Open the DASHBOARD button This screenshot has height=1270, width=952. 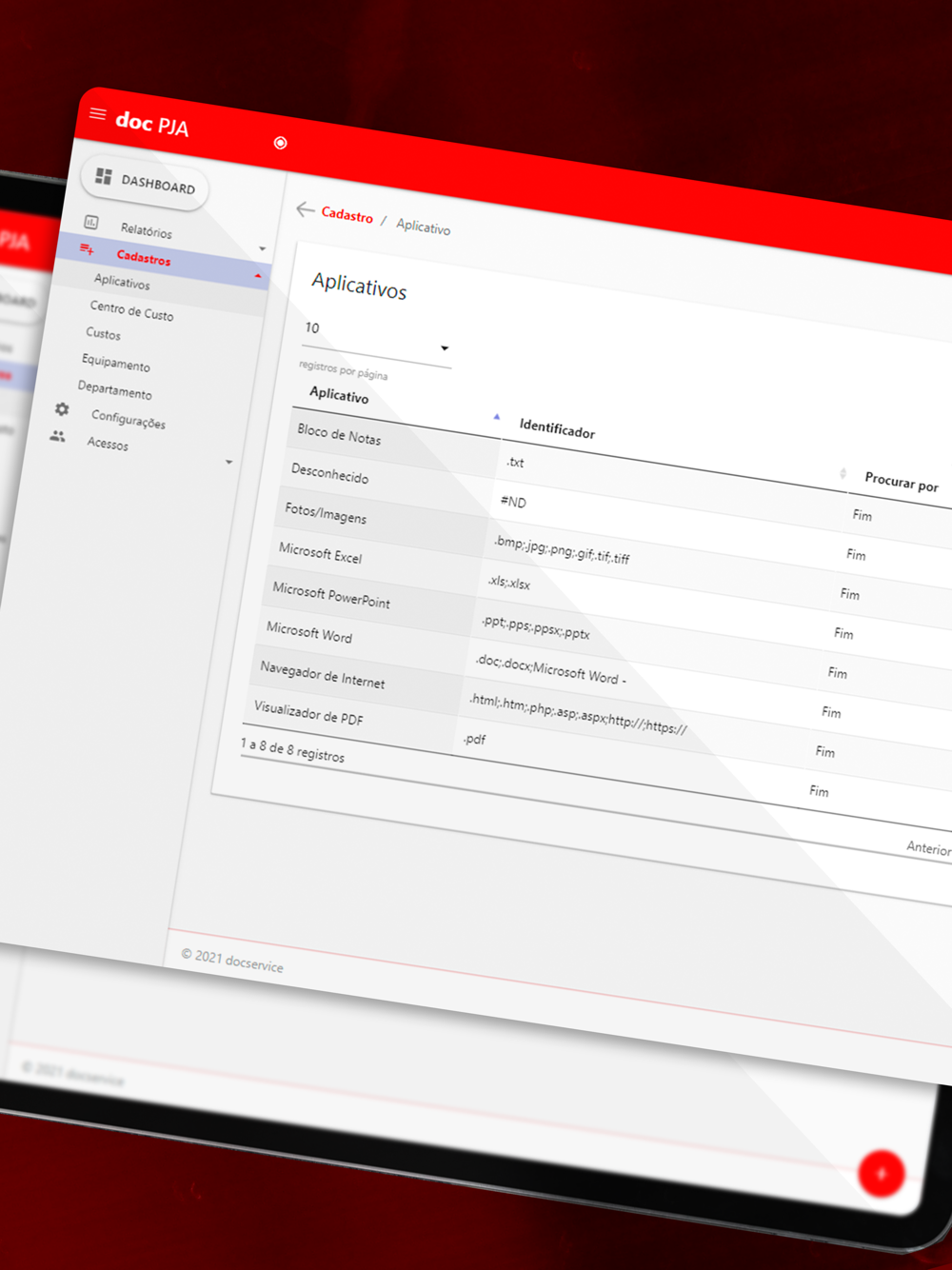pyautogui.click(x=146, y=181)
